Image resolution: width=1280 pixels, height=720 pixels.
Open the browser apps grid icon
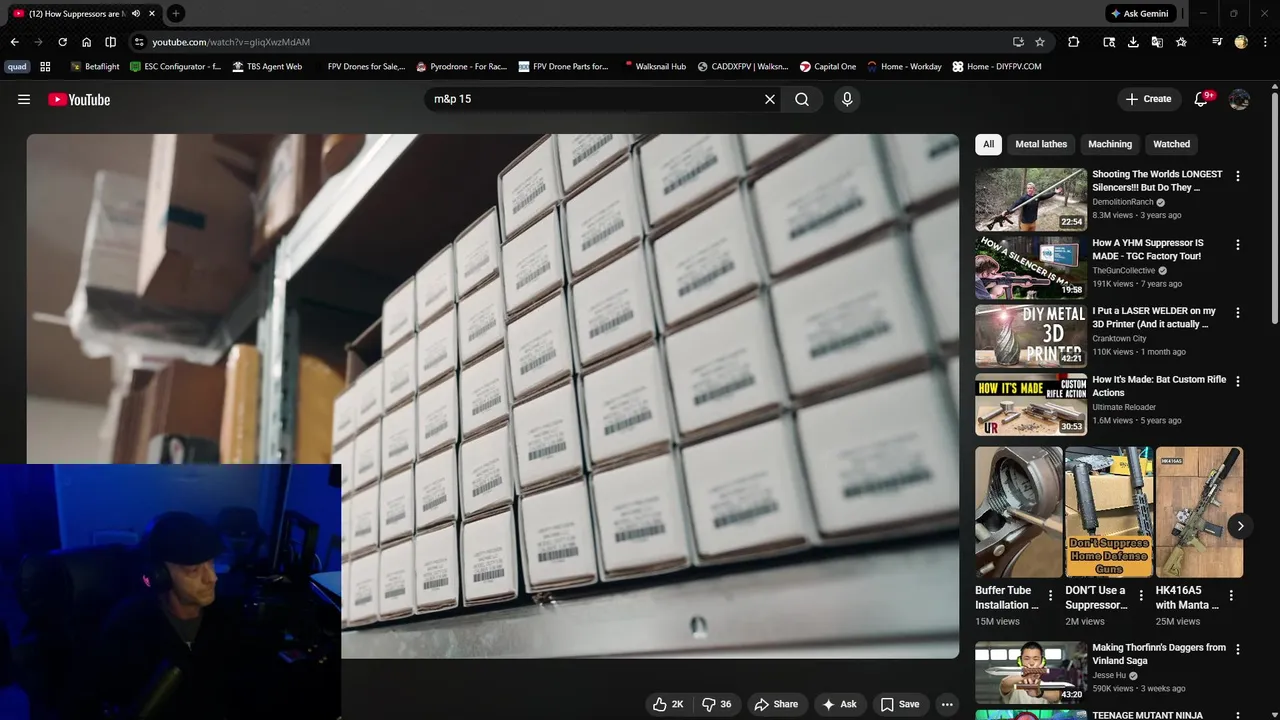pyautogui.click(x=45, y=67)
